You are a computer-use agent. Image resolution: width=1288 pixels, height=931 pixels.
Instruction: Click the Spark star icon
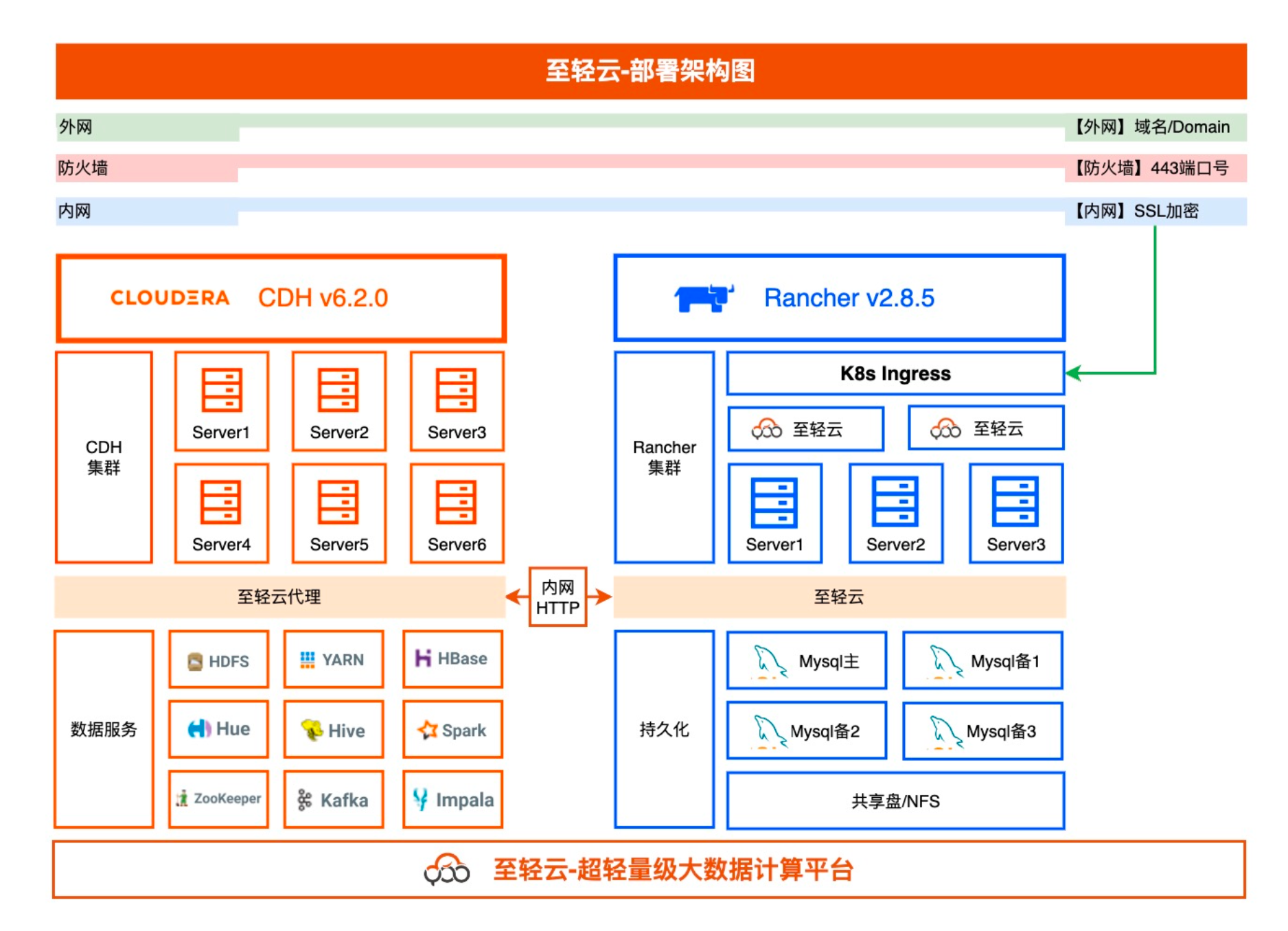(428, 730)
